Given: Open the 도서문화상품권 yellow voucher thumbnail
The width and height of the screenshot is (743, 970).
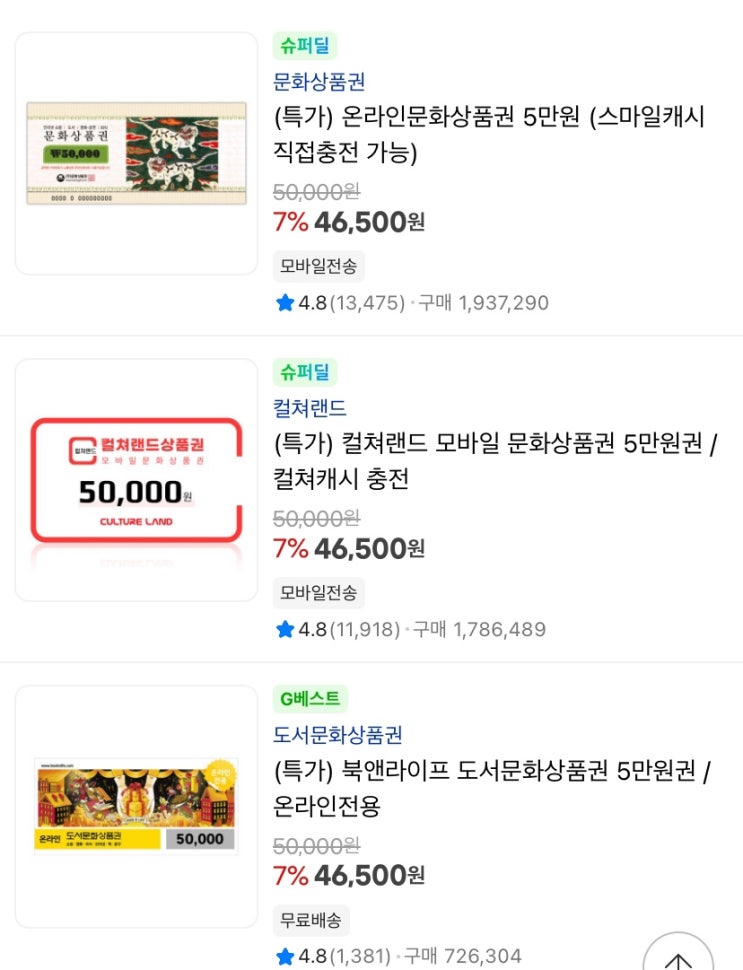Looking at the screenshot, I should pyautogui.click(x=136, y=806).
